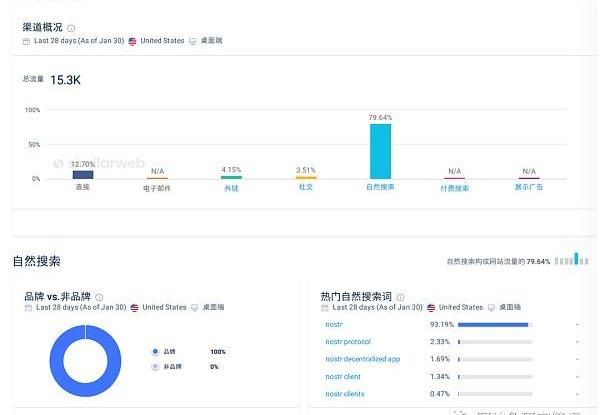This screenshot has width=600, height=415.
Task: Click the nostr 93.19% traffic share bar
Action: click(x=492, y=325)
